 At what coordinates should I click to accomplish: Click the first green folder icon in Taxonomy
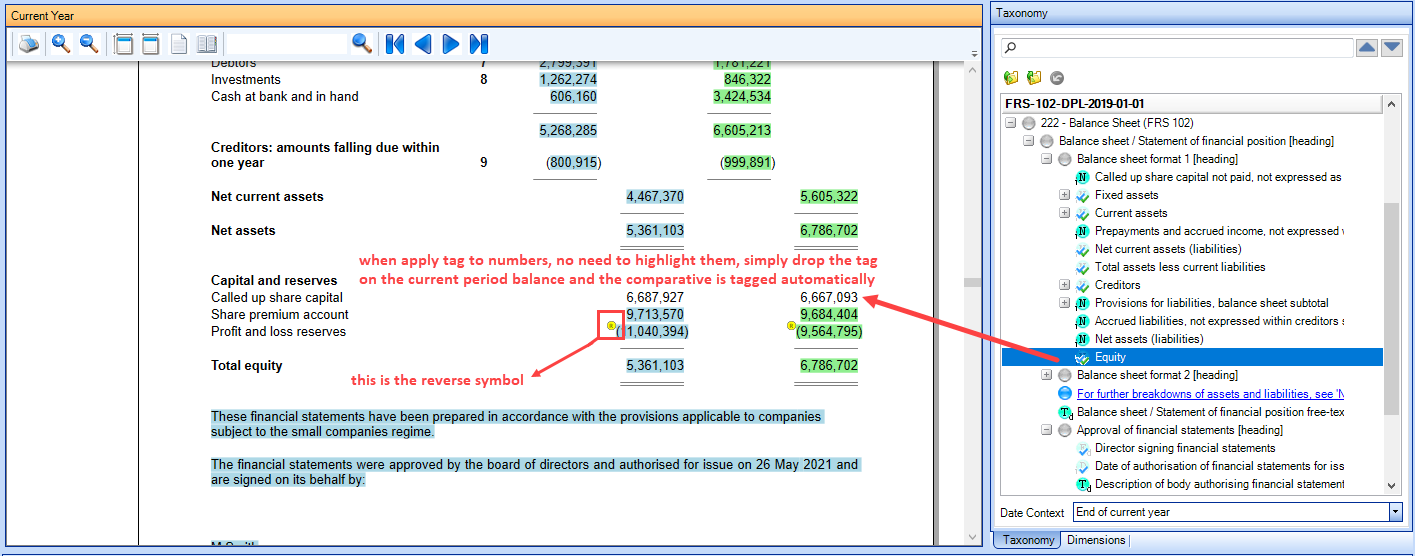tap(1011, 77)
